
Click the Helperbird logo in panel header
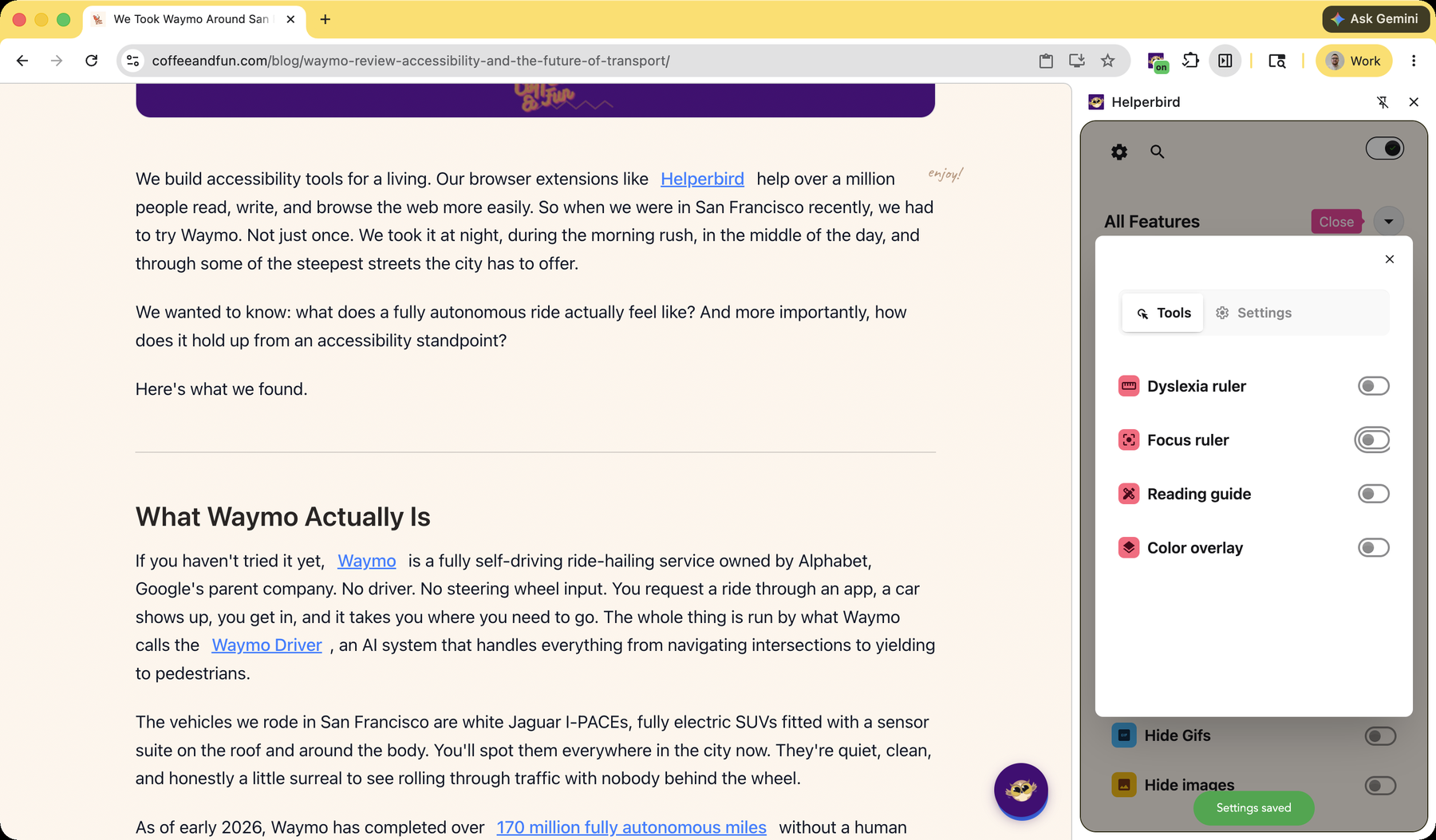point(1096,102)
